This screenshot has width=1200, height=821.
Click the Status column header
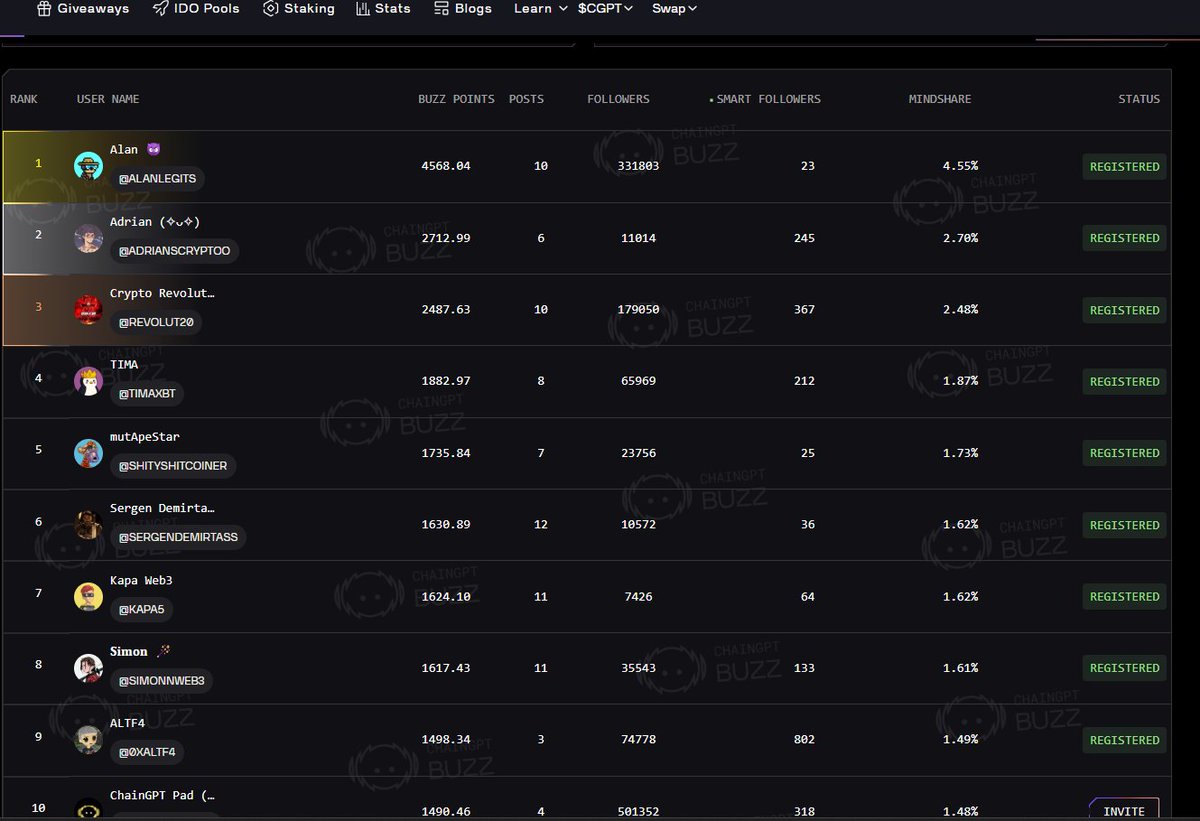1139,99
